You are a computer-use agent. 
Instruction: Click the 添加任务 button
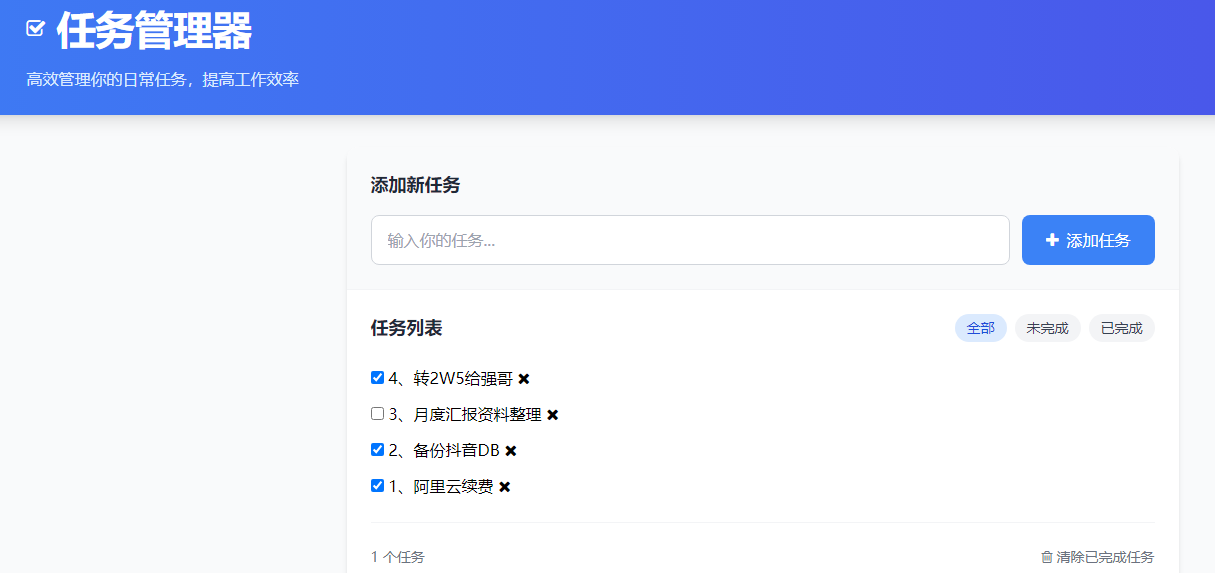click(x=1088, y=240)
